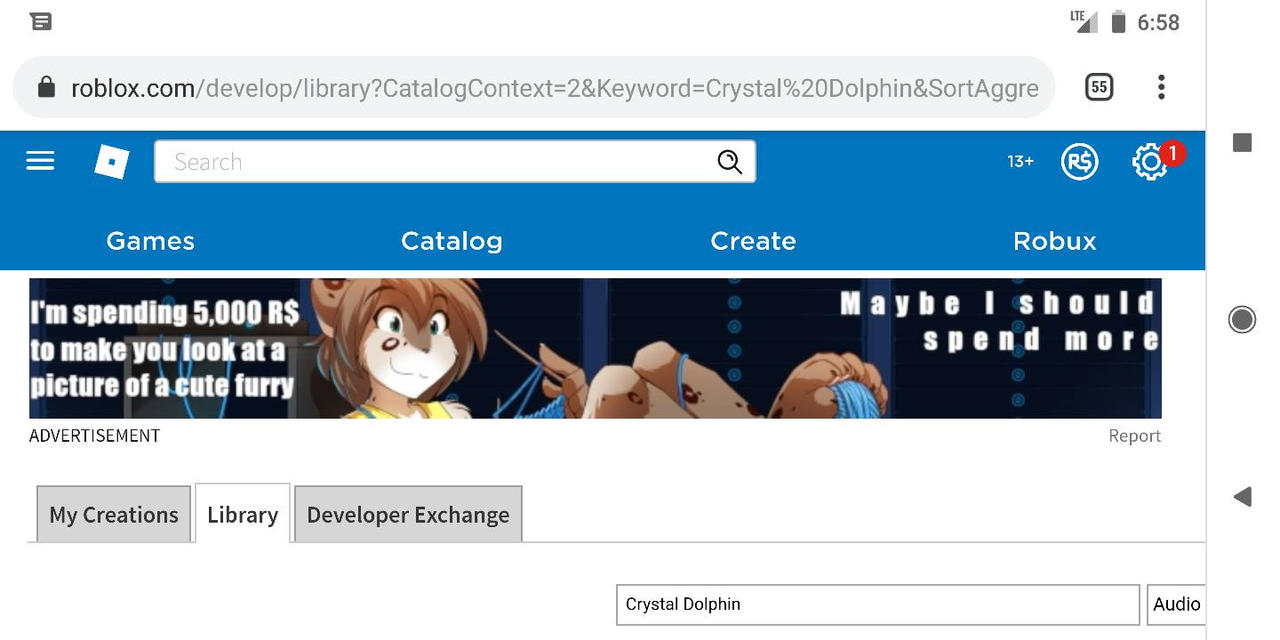Screen dimensions: 1280x640
Task: Open Chrome's three-dot overflow menu
Action: click(1161, 87)
